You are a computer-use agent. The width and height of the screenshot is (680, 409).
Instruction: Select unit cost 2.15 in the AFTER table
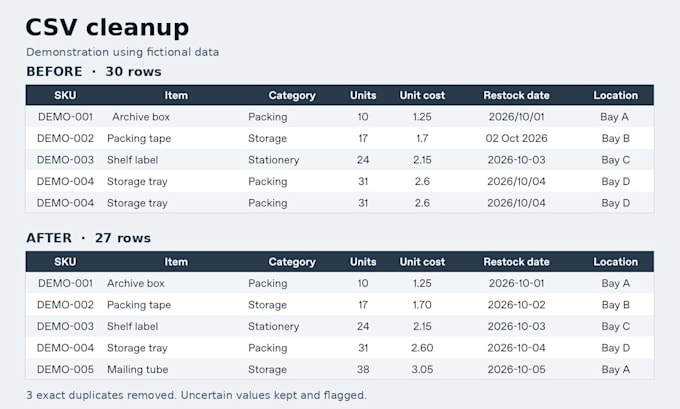(422, 327)
